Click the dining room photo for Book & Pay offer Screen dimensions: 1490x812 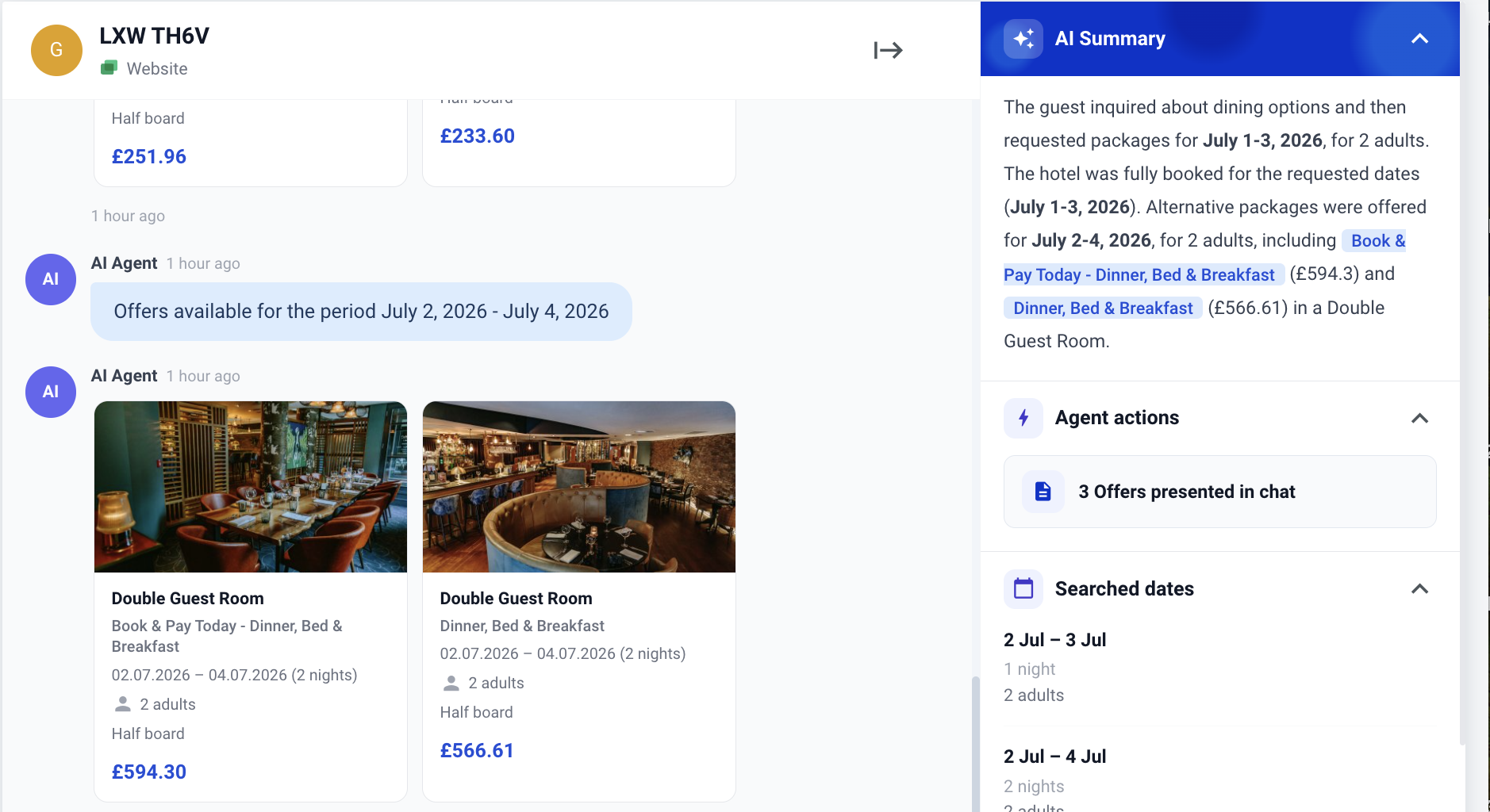(251, 487)
